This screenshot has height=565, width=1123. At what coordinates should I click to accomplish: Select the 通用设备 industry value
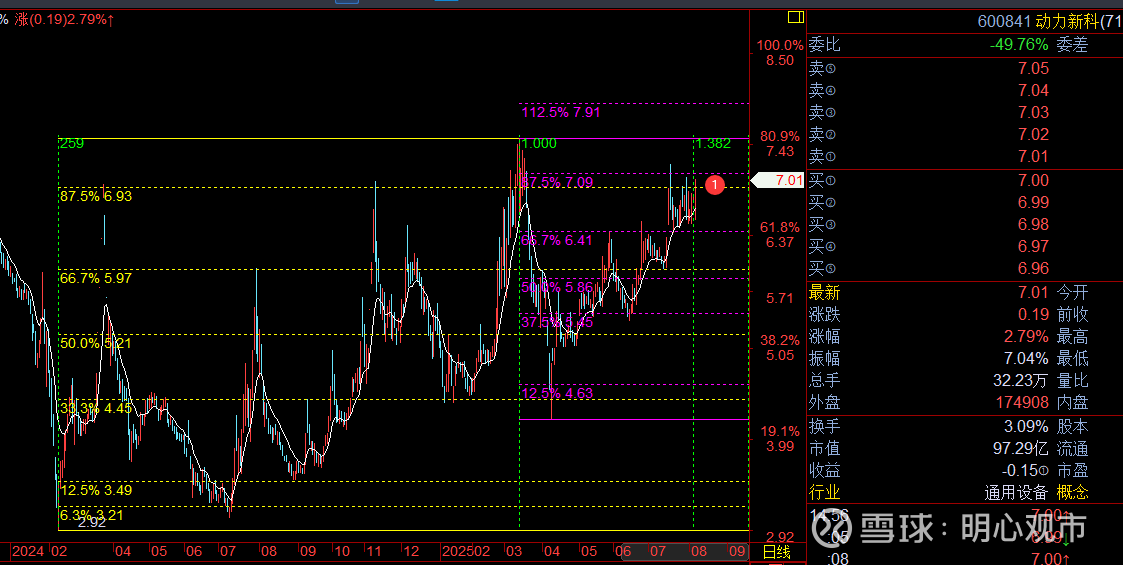(x=1016, y=493)
